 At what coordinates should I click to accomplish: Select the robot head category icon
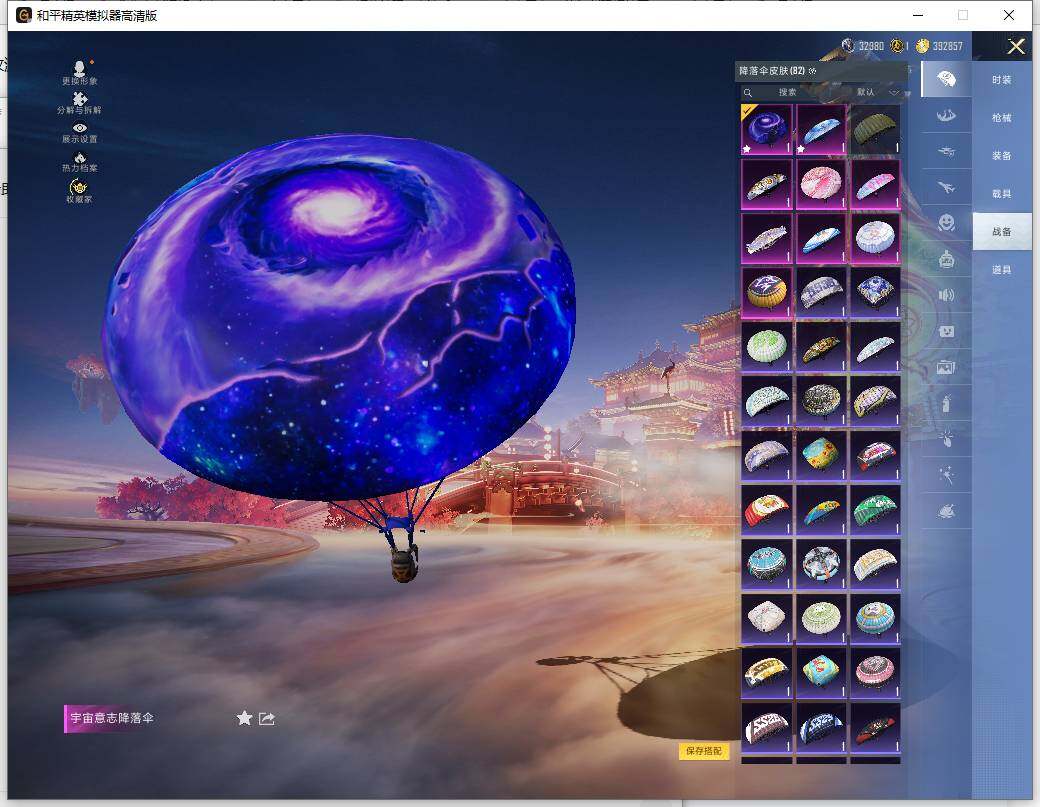click(946, 259)
